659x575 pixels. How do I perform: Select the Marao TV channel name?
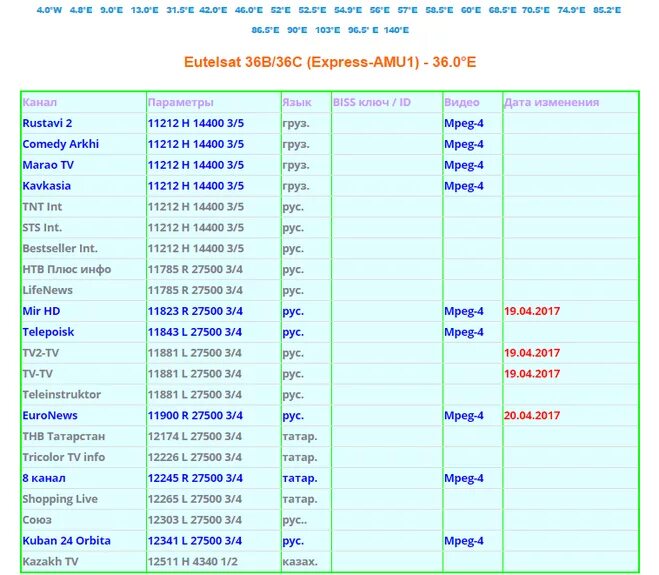point(48,165)
